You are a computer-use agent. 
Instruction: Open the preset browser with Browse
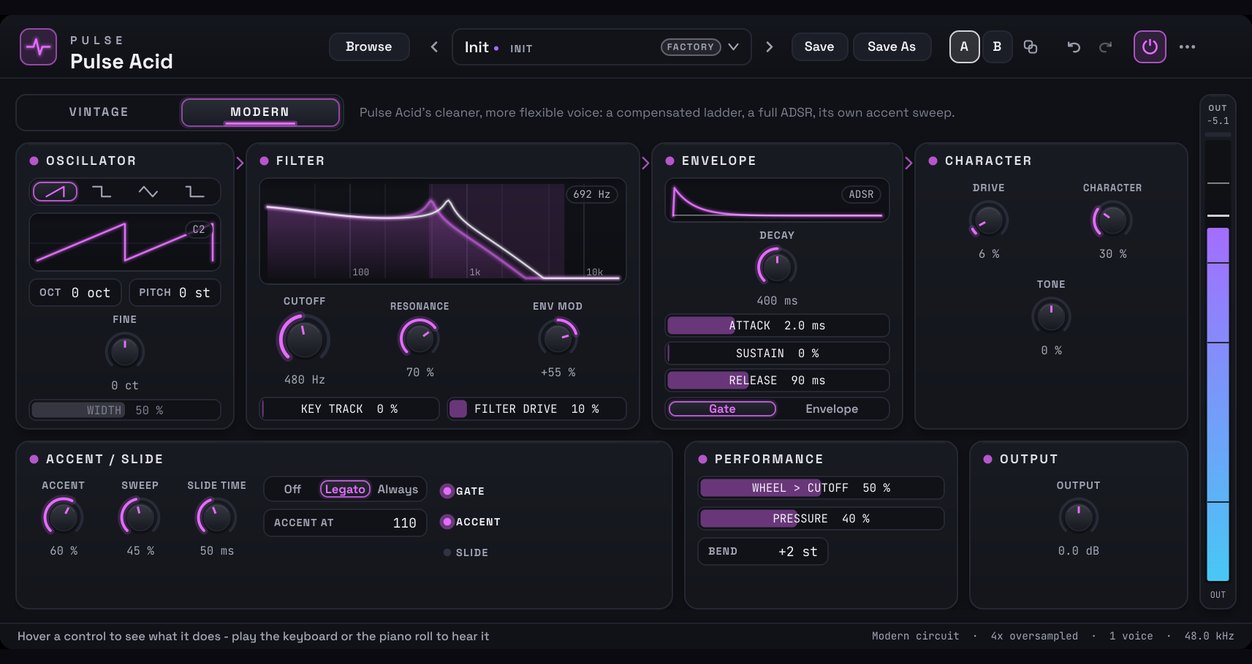click(x=369, y=47)
